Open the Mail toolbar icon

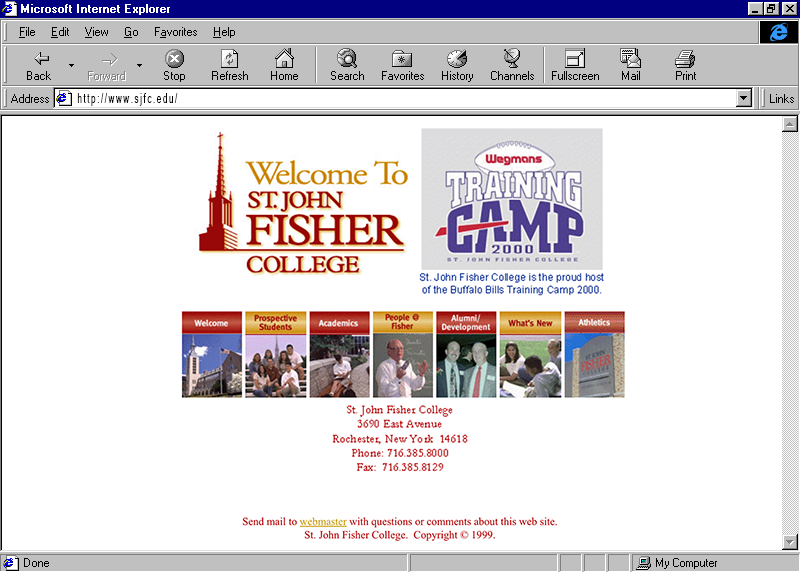click(631, 58)
